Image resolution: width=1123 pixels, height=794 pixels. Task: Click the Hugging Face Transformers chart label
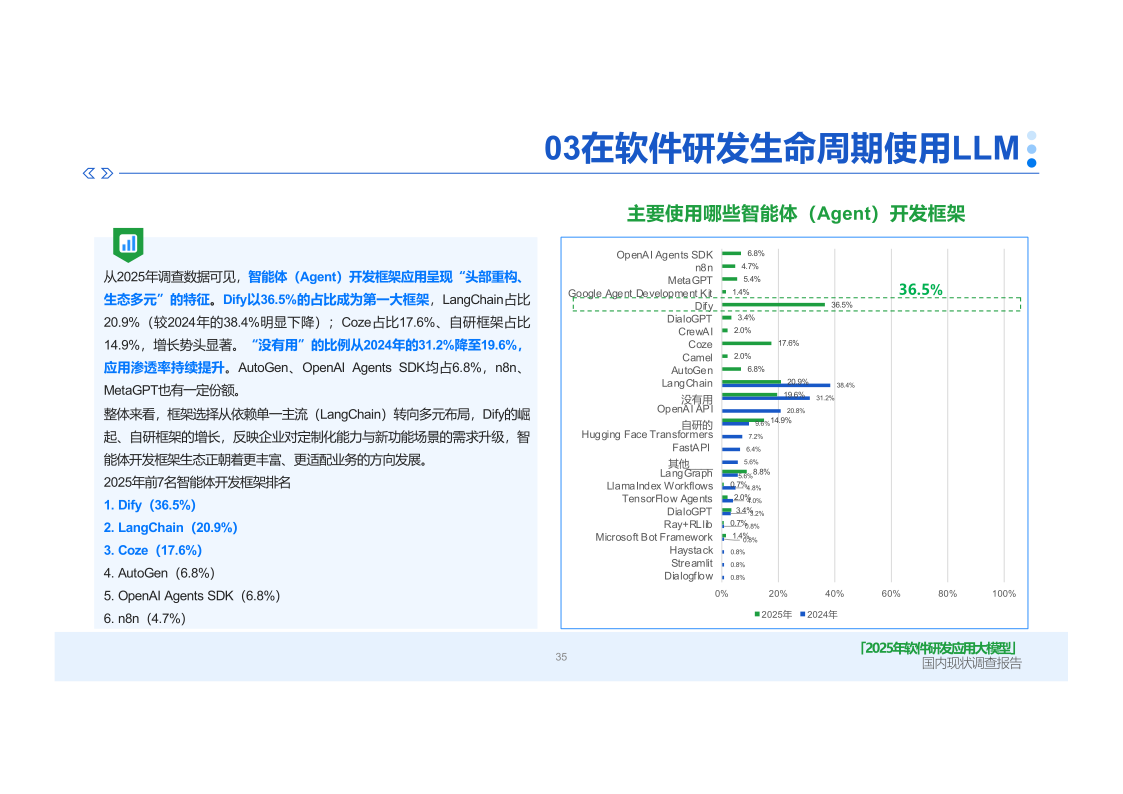(647, 435)
